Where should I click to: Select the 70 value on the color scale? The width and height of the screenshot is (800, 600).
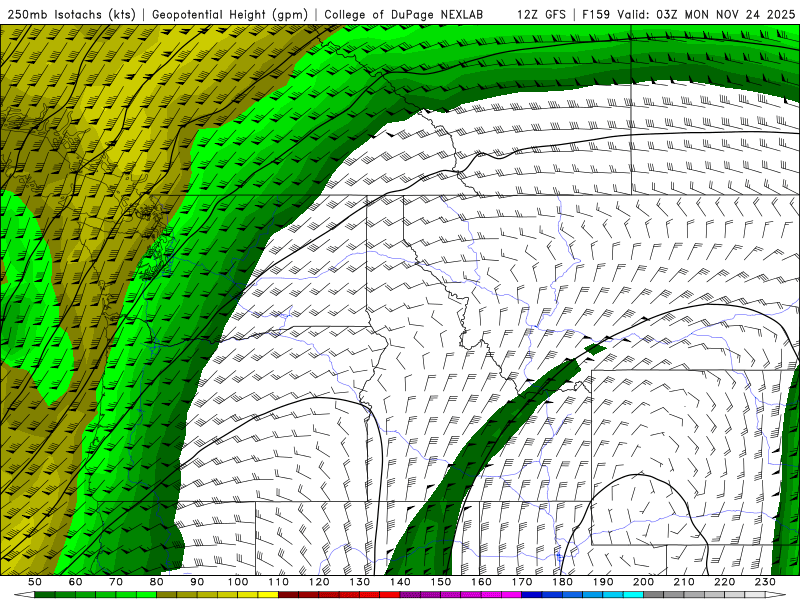point(116,582)
